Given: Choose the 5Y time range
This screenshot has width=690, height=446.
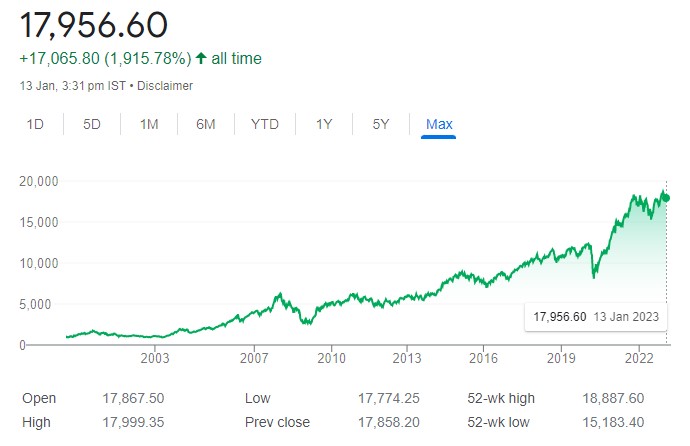Looking at the screenshot, I should [x=381, y=124].
